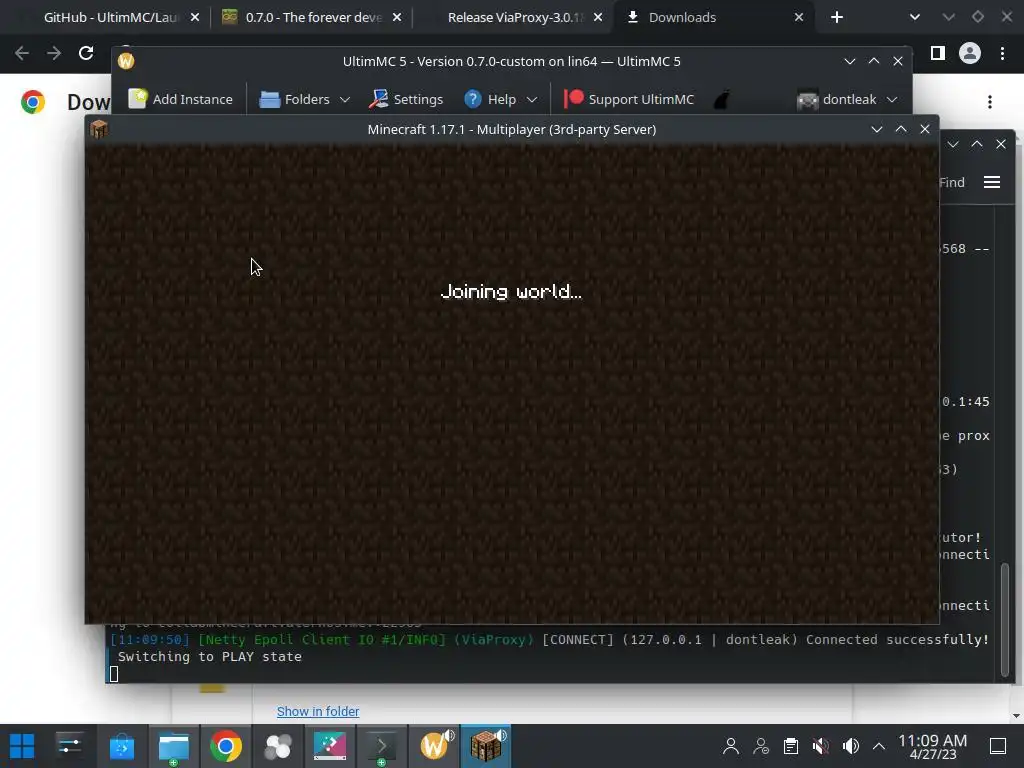The width and height of the screenshot is (1024, 768).
Task: Open the file manager from the taskbar
Action: tap(174, 746)
